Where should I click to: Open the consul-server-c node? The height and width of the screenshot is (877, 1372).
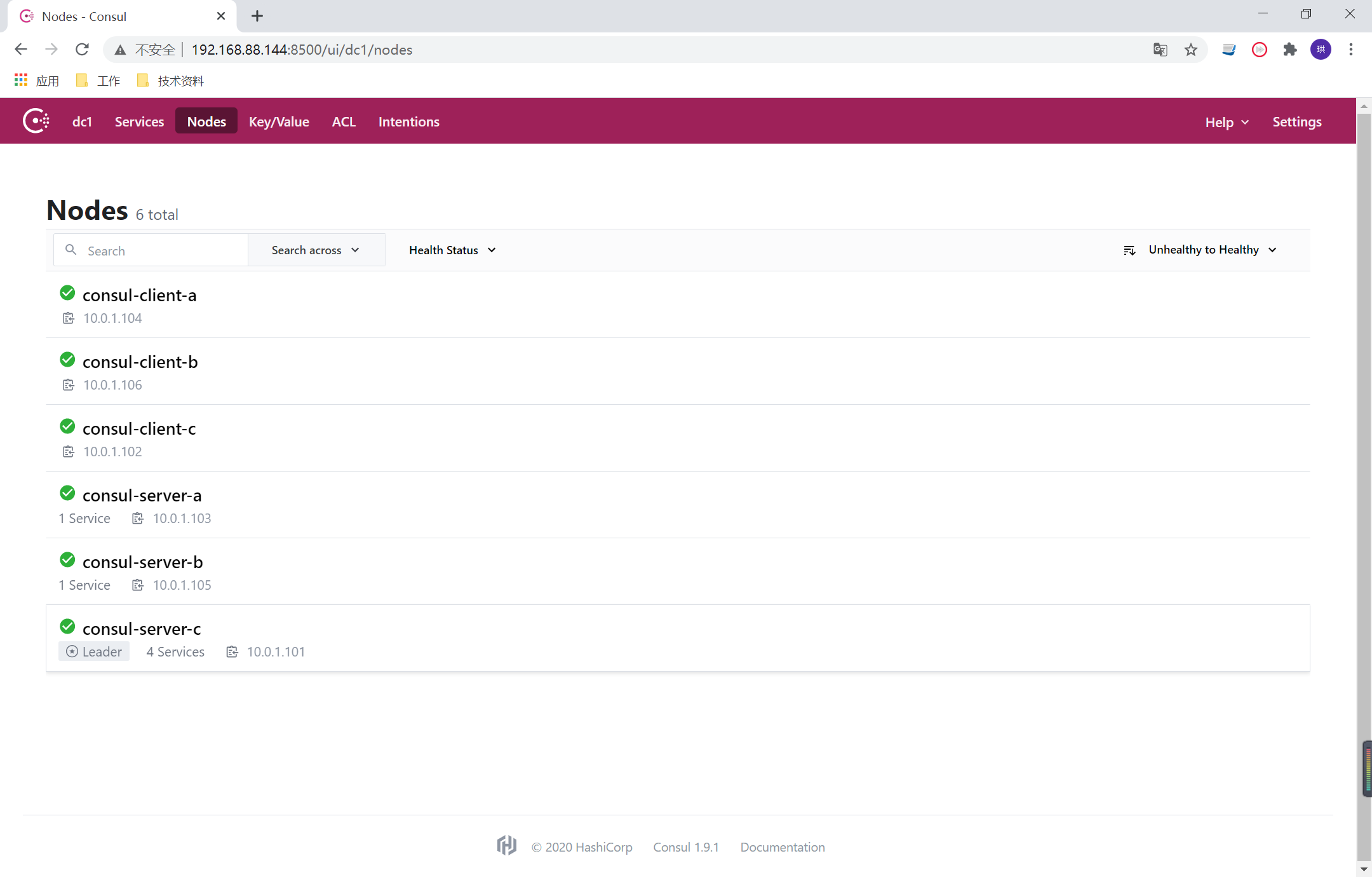click(142, 629)
